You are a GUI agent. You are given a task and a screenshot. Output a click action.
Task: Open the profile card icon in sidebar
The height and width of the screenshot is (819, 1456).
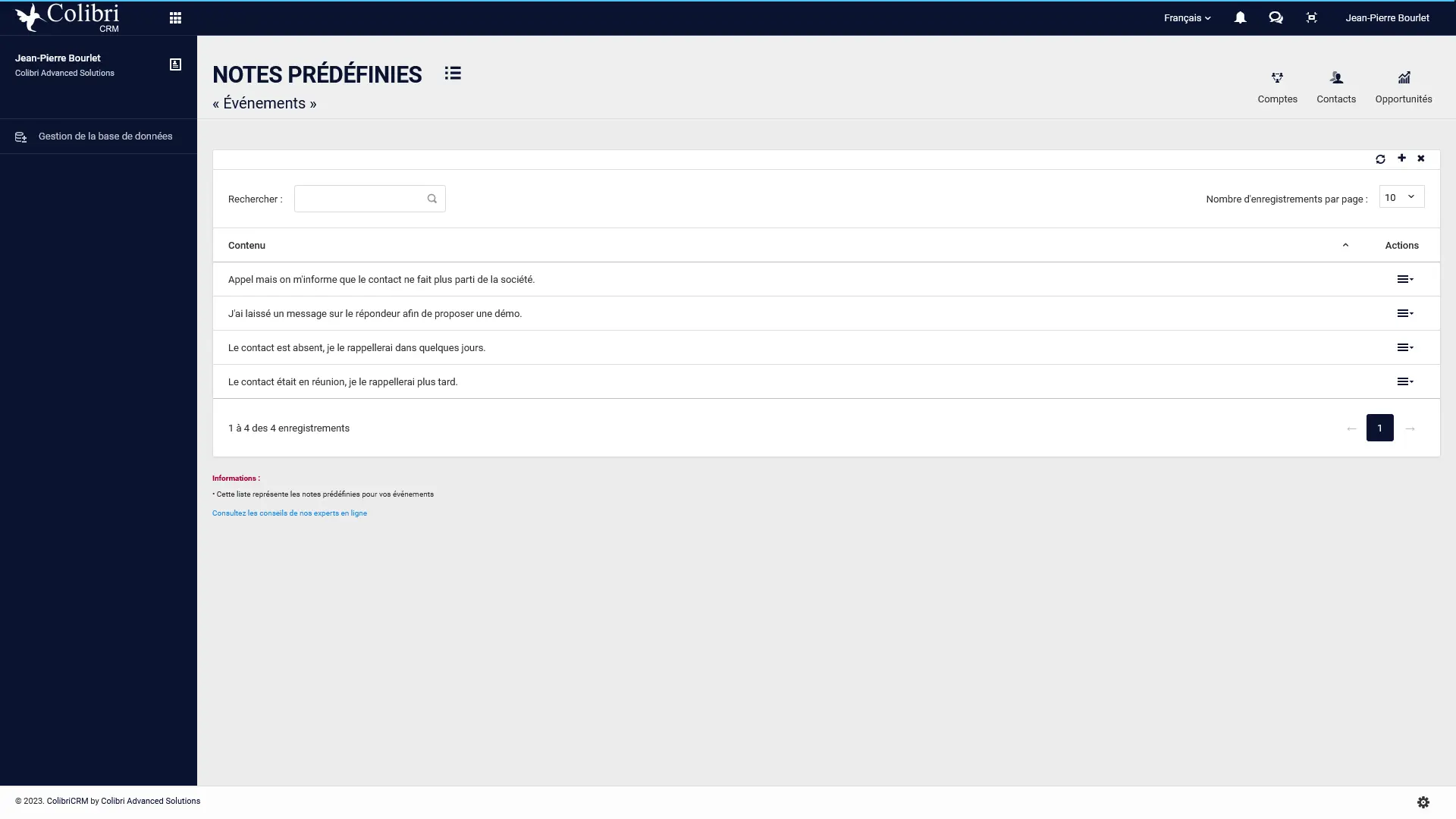click(175, 64)
